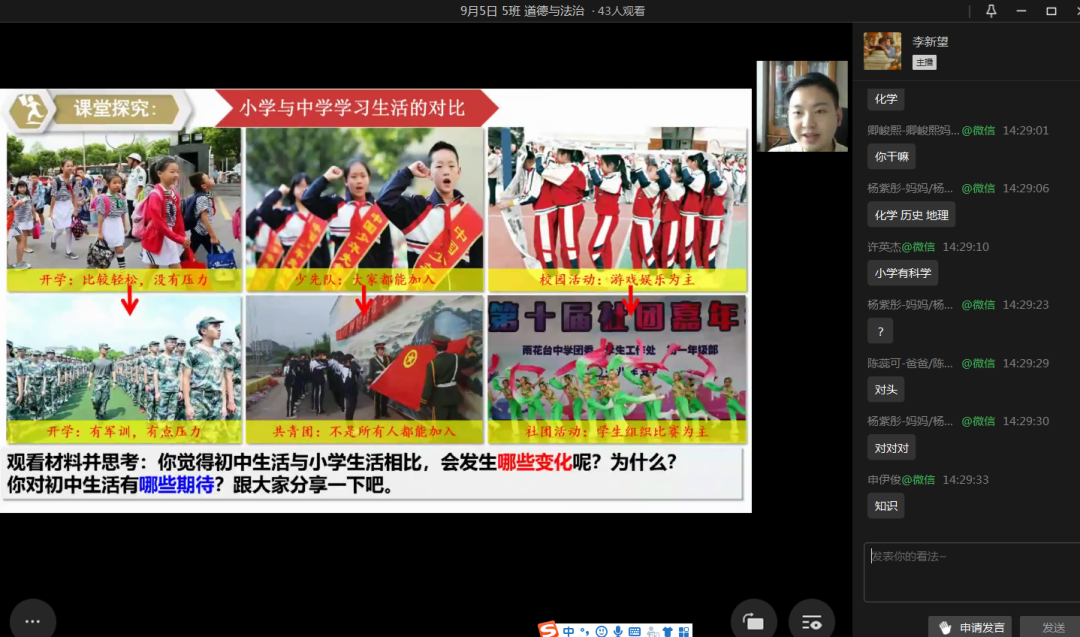Toggle full punctuation on the Sogou bar

click(584, 630)
